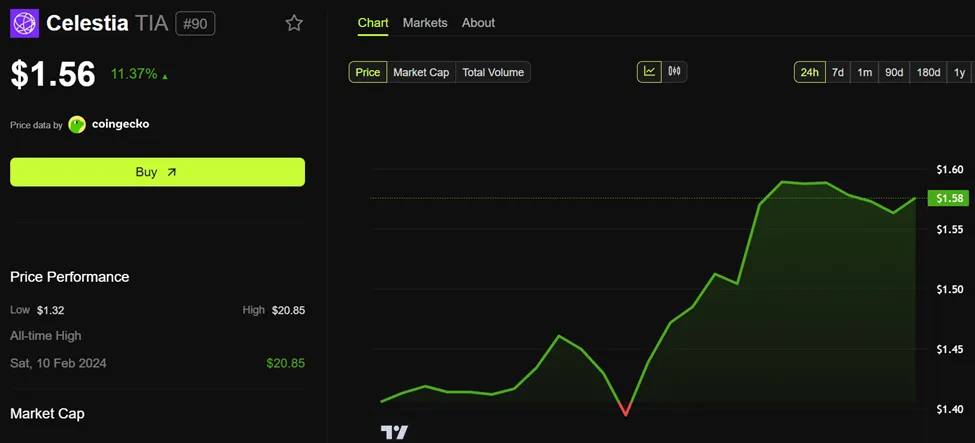
Task: Add Celestia to favorites with star icon
Action: 293,24
